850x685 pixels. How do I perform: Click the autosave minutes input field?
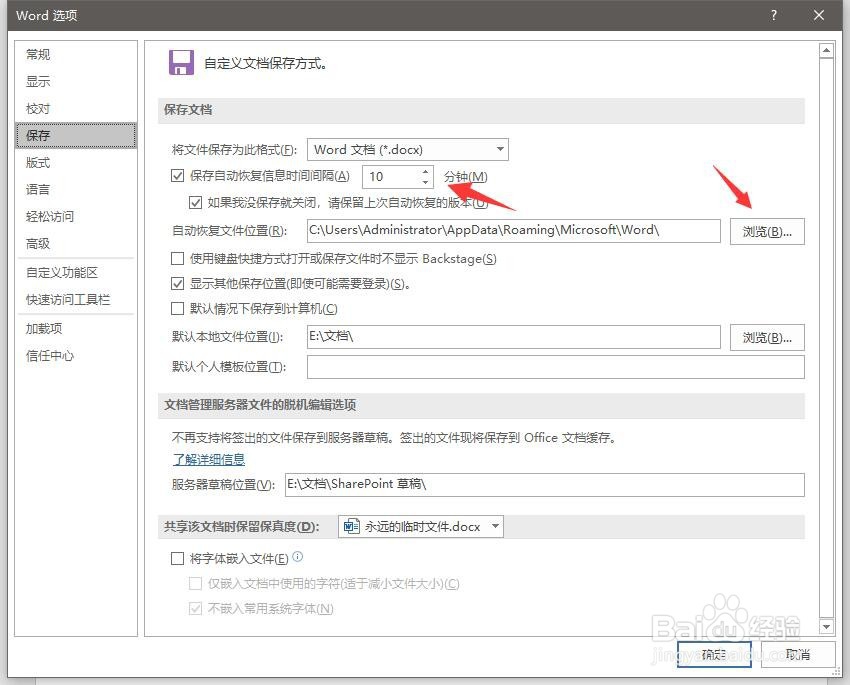point(391,177)
